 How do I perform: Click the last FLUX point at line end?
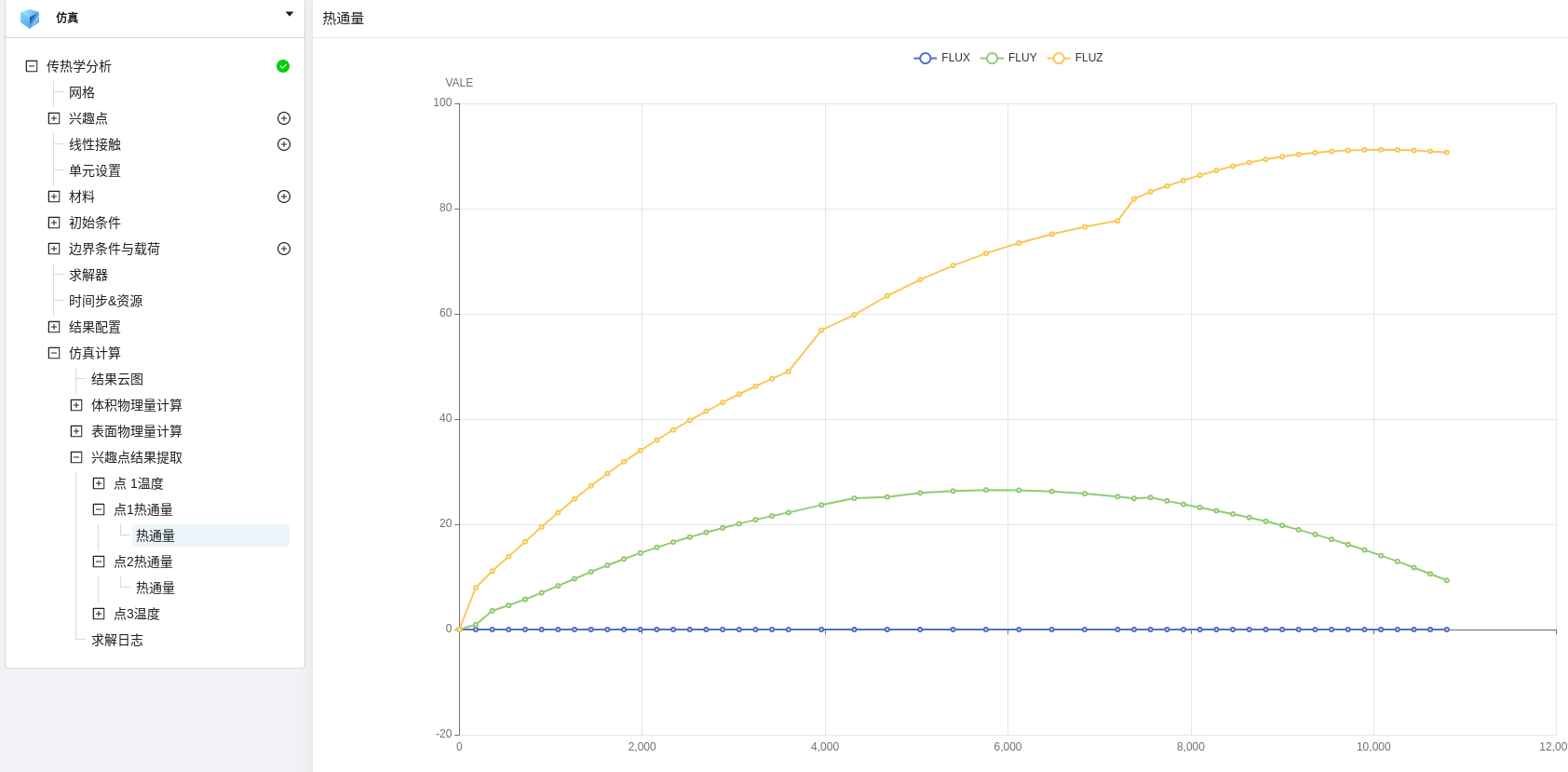pyautogui.click(x=1447, y=630)
